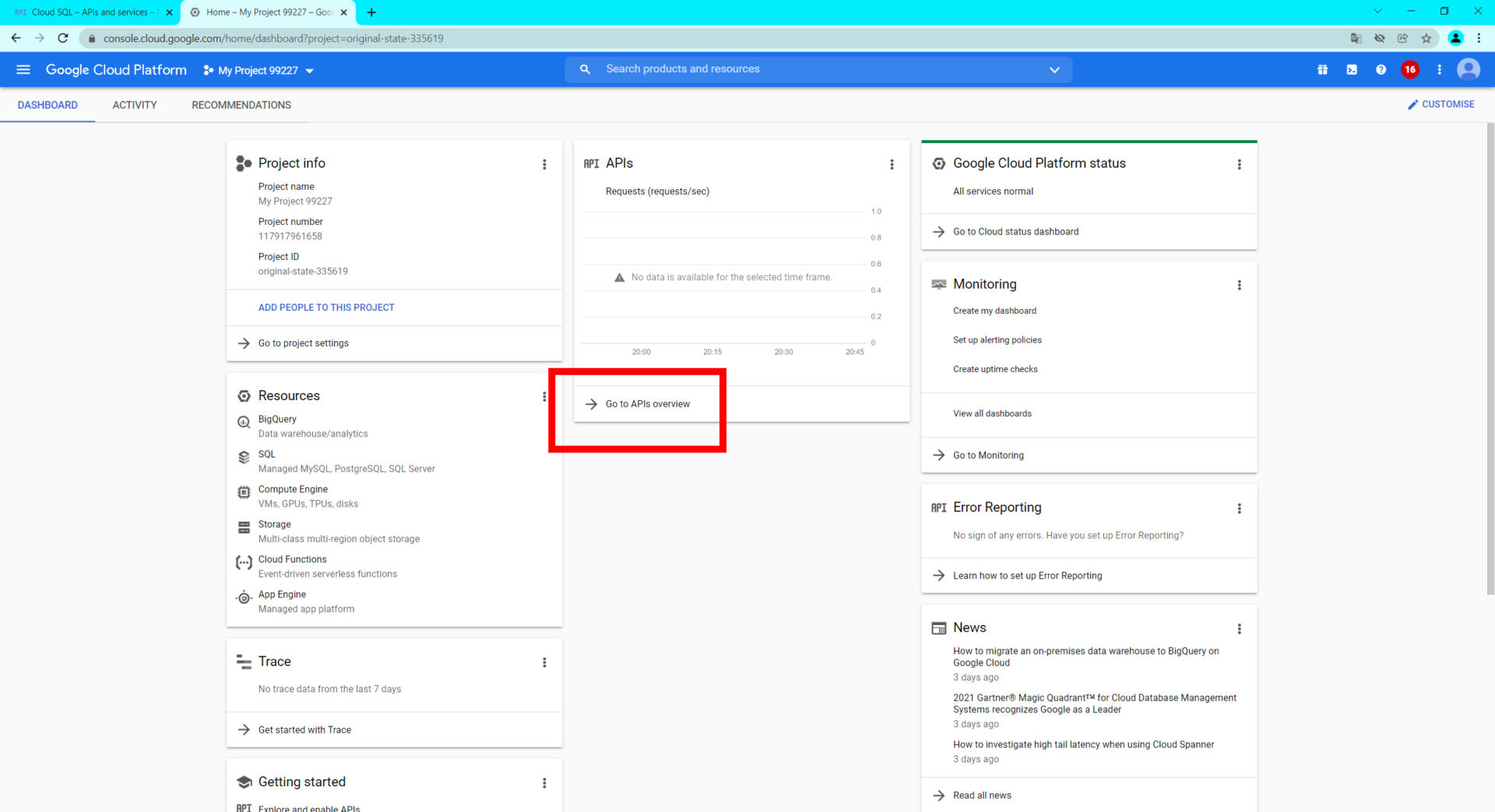Click the BigQuery resource icon
This screenshot has width=1495, height=812.
(244, 422)
